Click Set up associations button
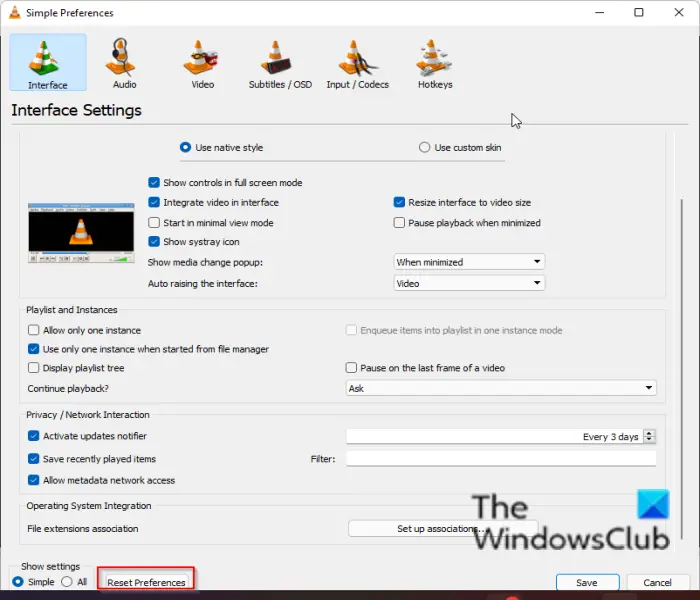700x600 pixels. coord(443,529)
